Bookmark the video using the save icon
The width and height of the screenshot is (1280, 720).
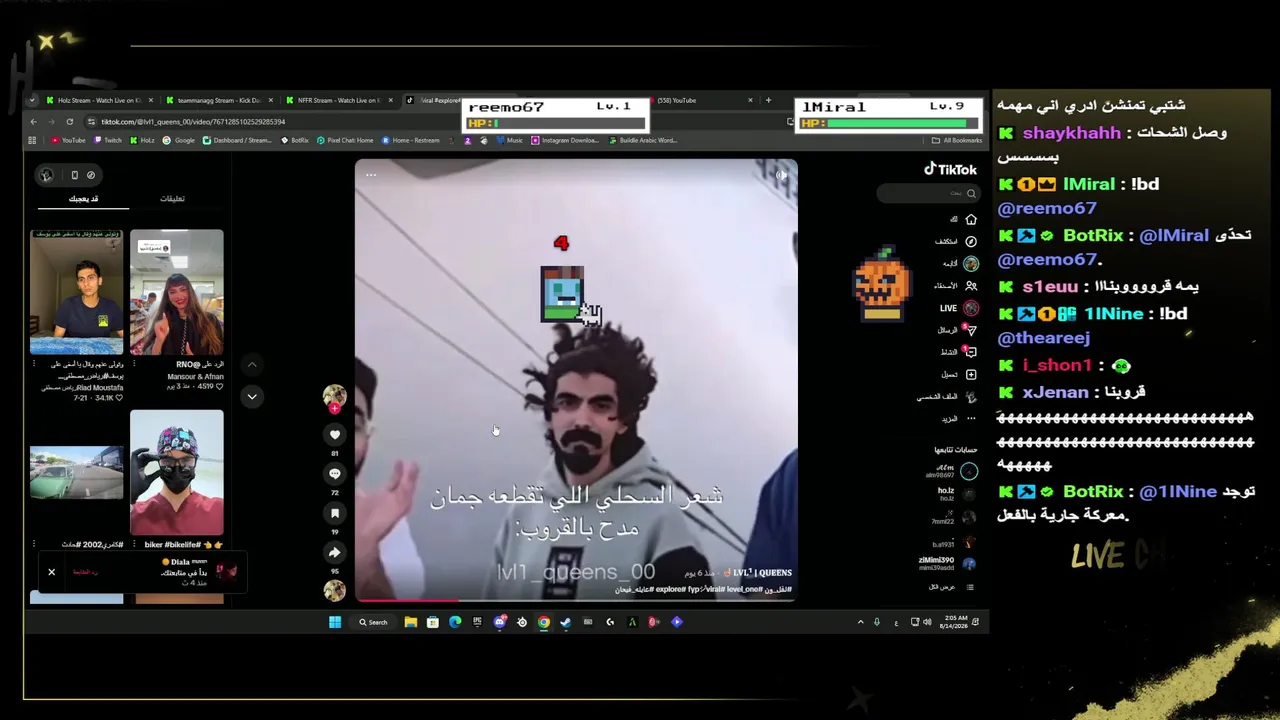(x=335, y=513)
